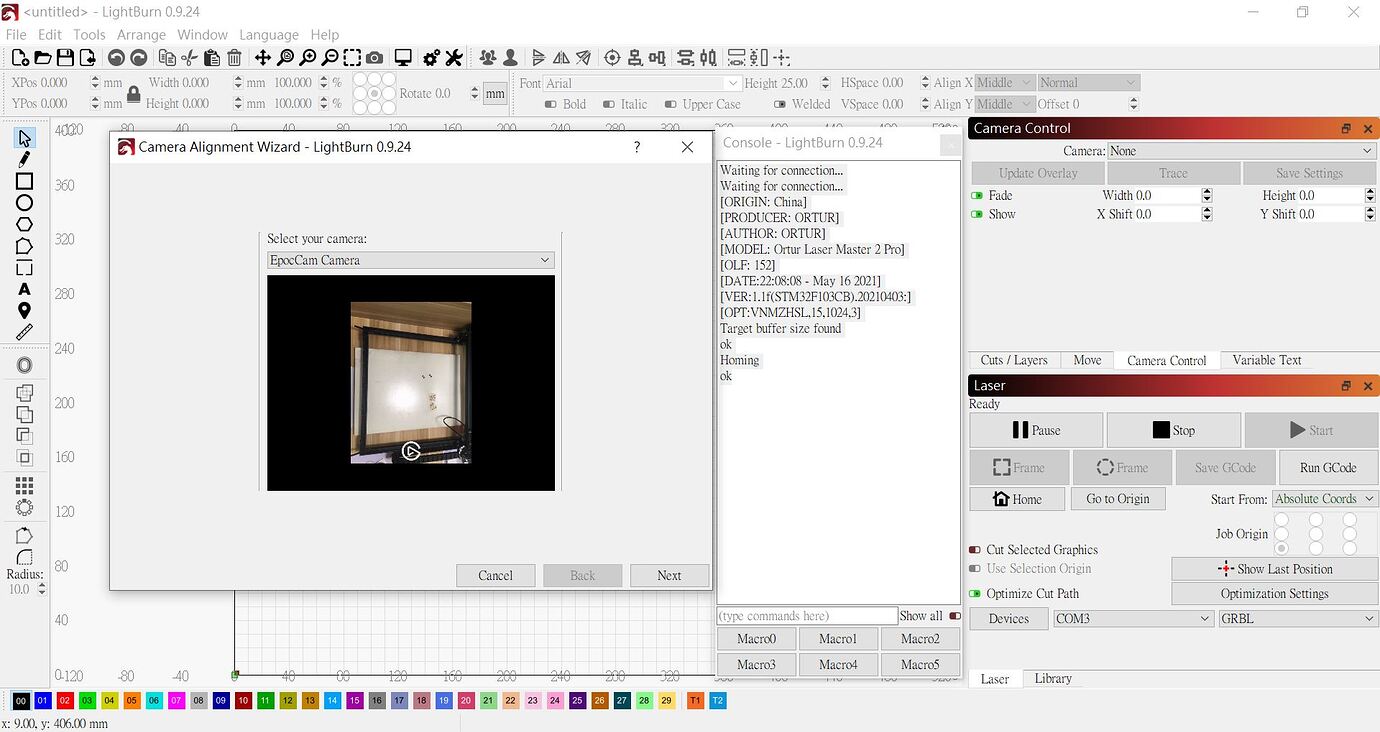
Task: Click the Flip Horizontal mirror icon
Action: (561, 58)
